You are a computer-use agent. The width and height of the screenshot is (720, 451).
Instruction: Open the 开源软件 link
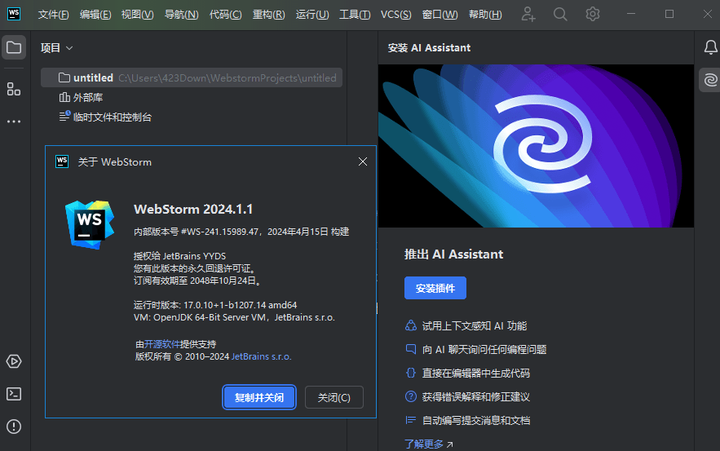click(162, 344)
